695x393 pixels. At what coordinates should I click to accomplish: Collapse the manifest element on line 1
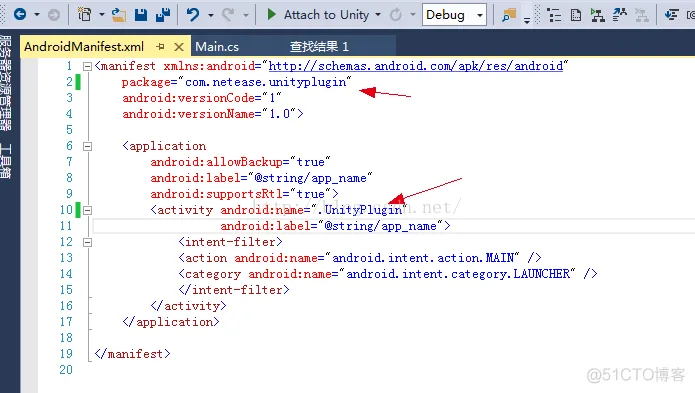point(87,66)
